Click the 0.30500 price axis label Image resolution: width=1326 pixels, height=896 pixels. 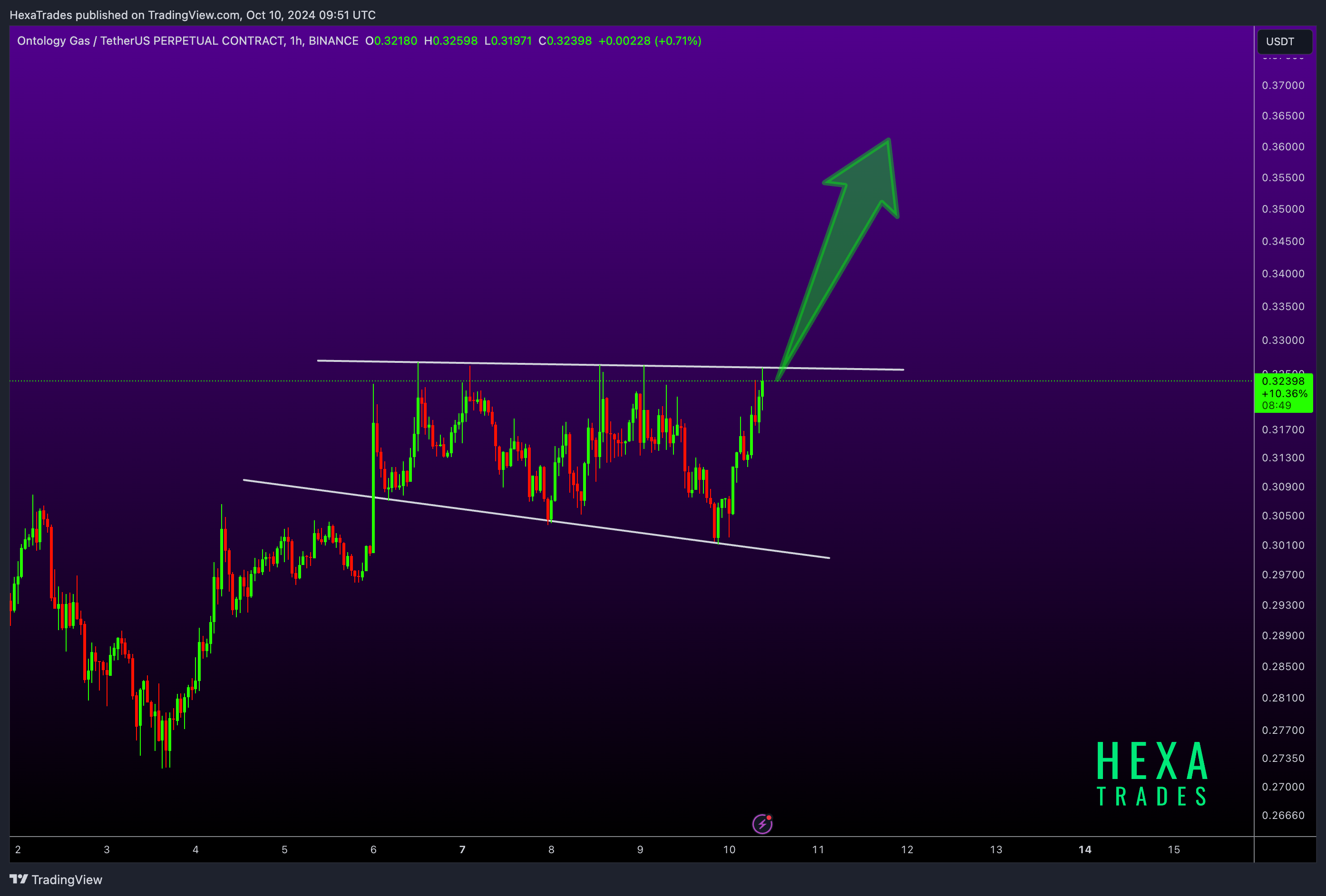[1283, 516]
